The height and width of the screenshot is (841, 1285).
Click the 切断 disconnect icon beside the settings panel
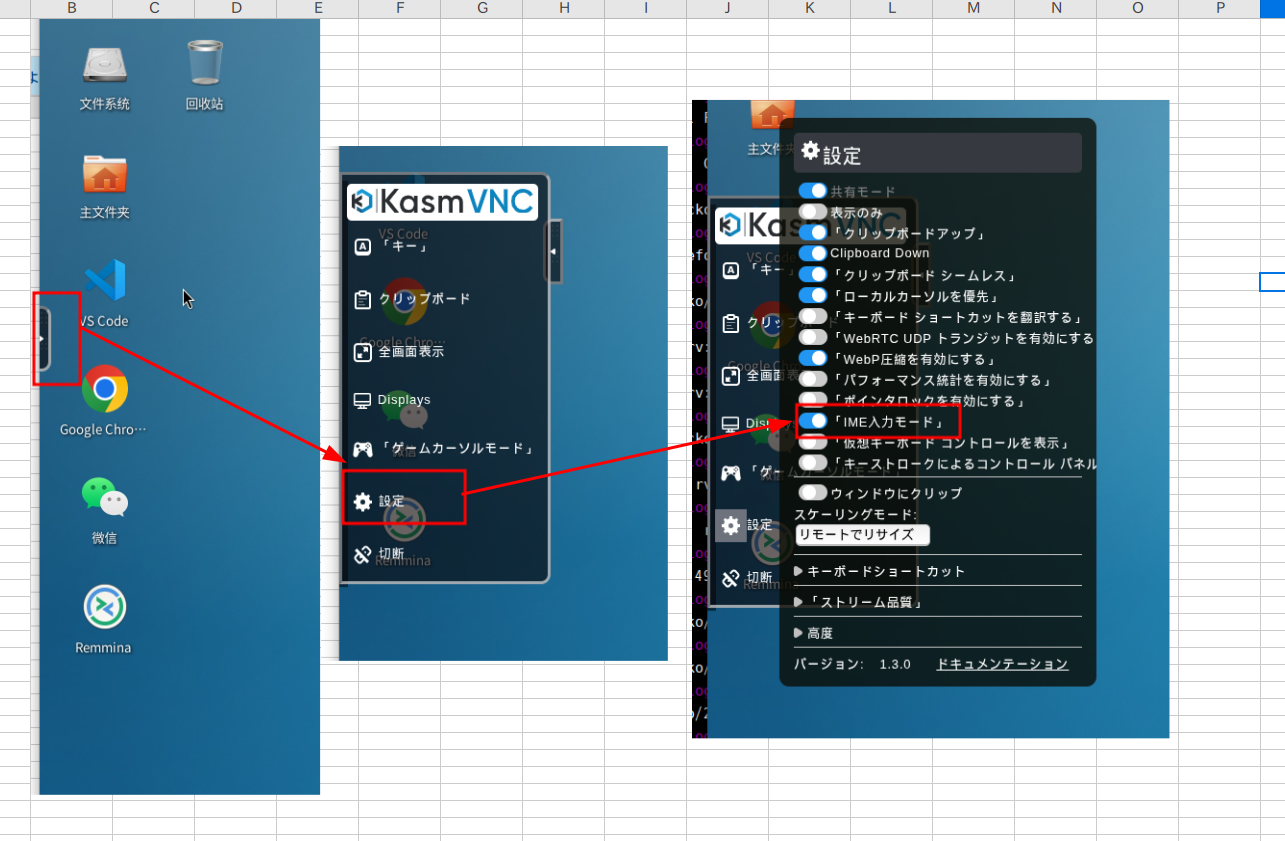pos(731,577)
